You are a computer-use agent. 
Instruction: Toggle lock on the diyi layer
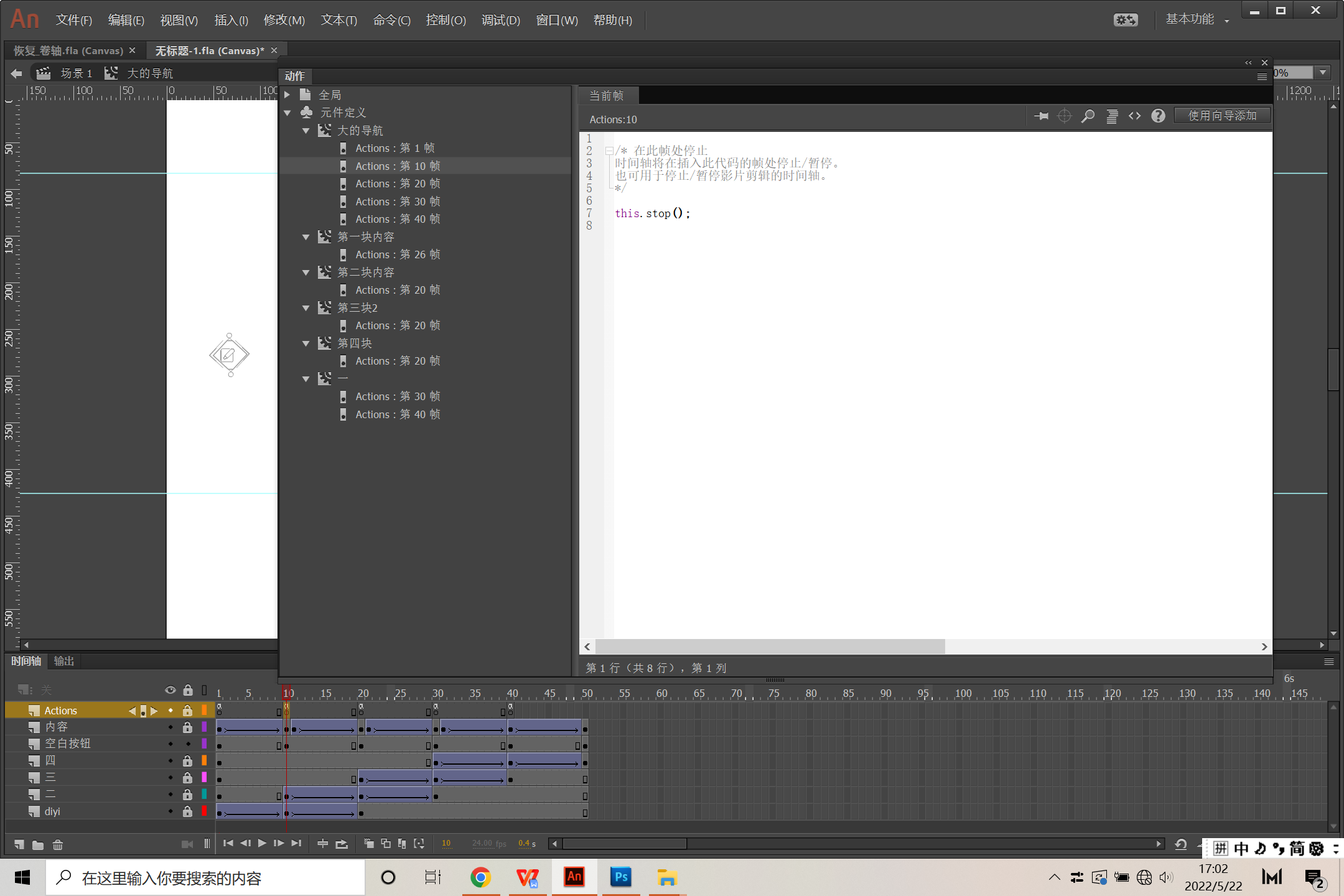point(187,811)
